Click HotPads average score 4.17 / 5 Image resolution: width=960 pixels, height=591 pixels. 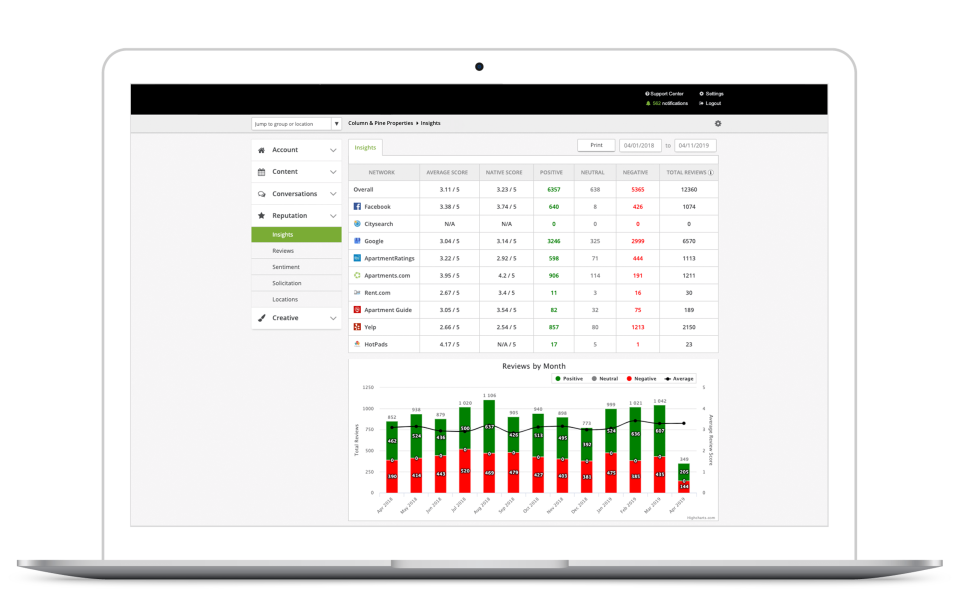coord(449,344)
